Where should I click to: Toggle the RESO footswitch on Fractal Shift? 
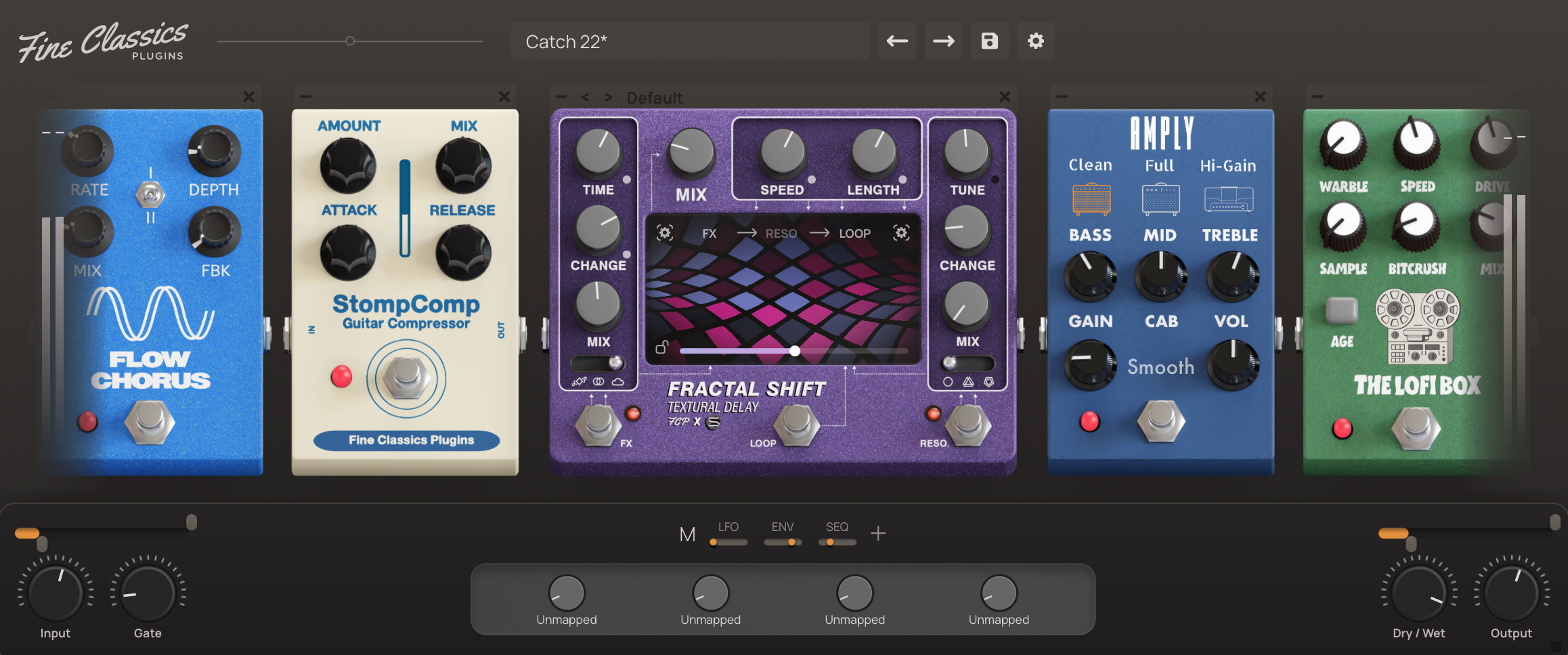coord(968,424)
